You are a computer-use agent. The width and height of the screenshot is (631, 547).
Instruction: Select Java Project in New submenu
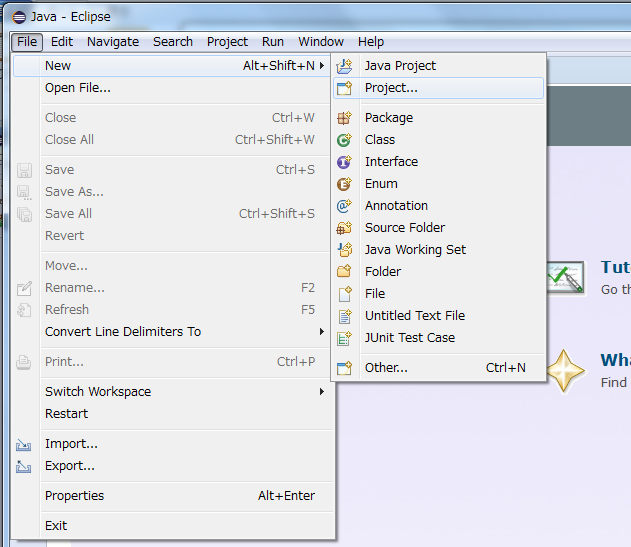438,66
